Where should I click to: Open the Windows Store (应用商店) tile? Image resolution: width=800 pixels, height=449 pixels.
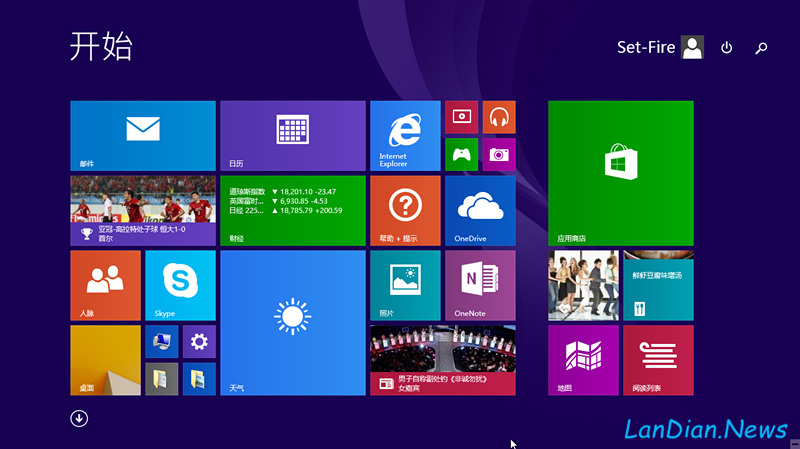click(x=620, y=172)
